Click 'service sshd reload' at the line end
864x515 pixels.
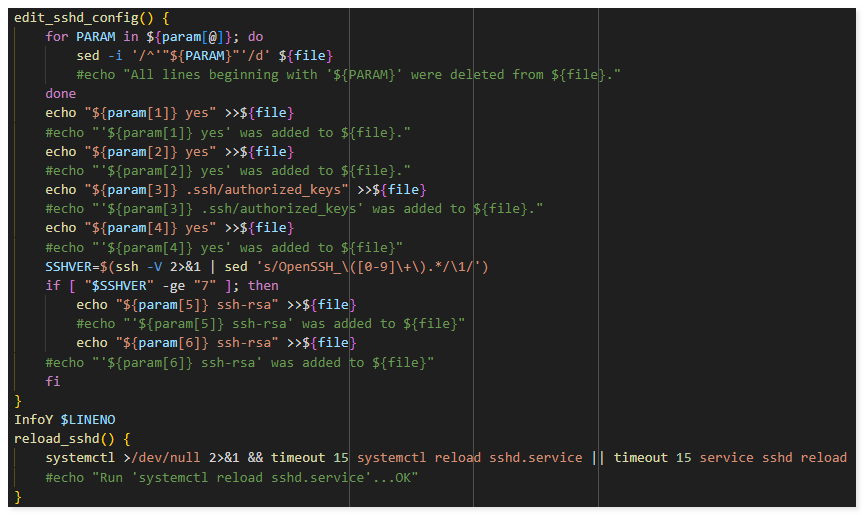tap(772, 458)
